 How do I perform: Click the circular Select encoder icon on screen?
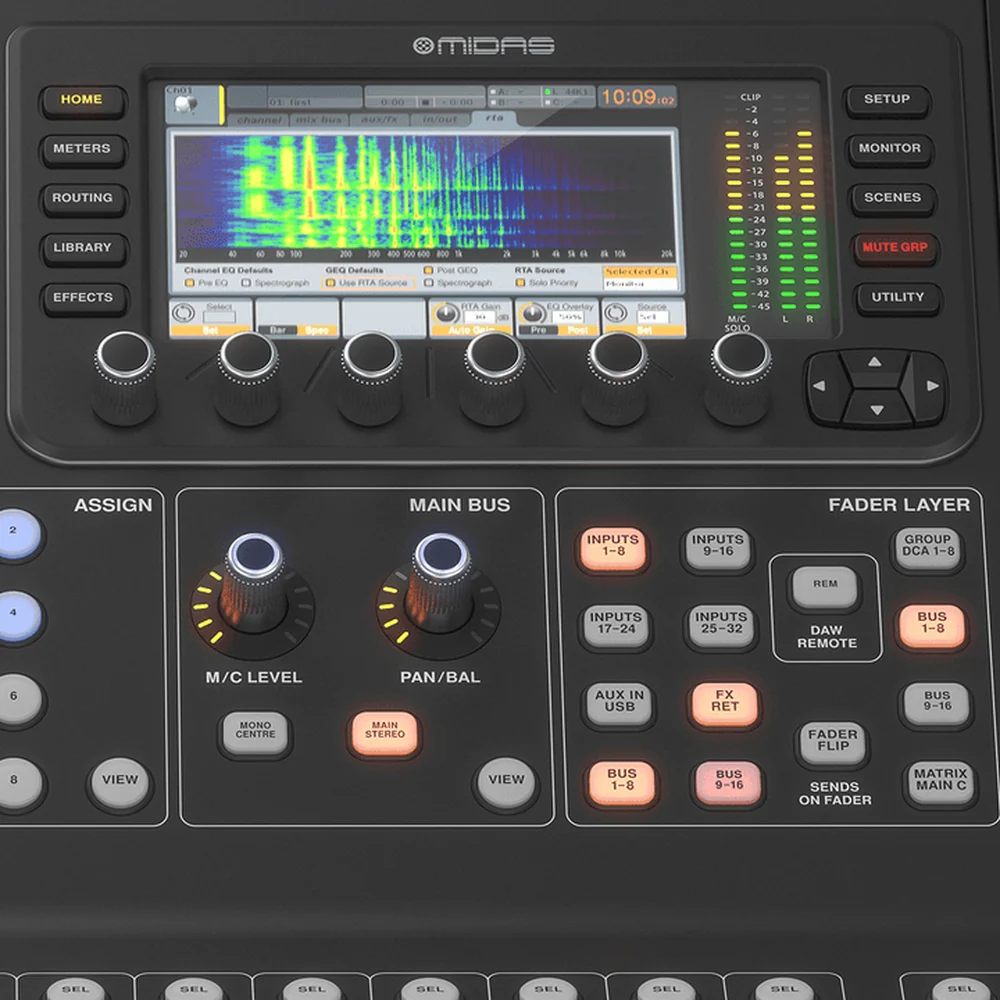183,313
